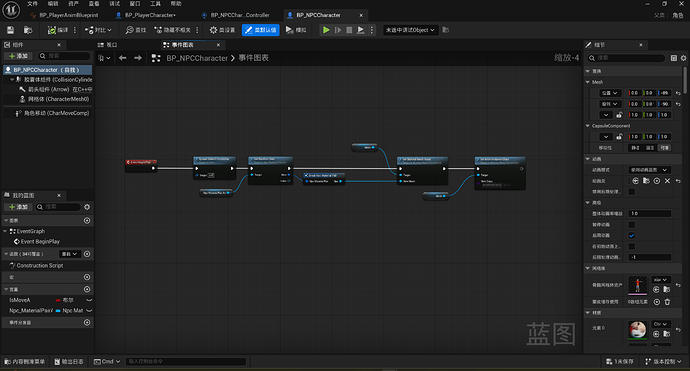Start play with the green play button

coord(326,30)
